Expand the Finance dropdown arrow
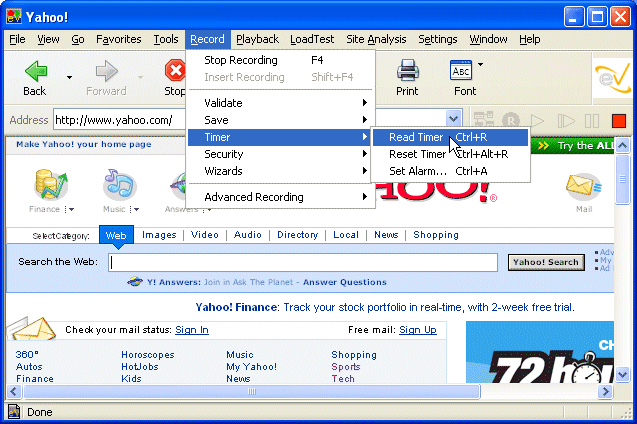637x424 pixels. (x=70, y=210)
